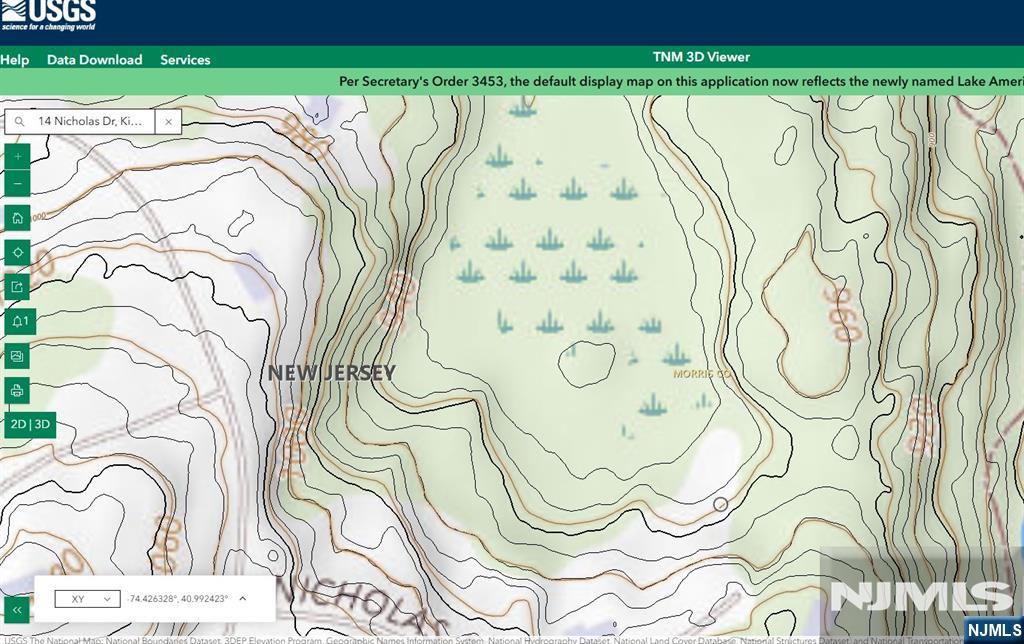Click the search magnifier icon
The height and width of the screenshot is (644, 1024).
coord(20,121)
